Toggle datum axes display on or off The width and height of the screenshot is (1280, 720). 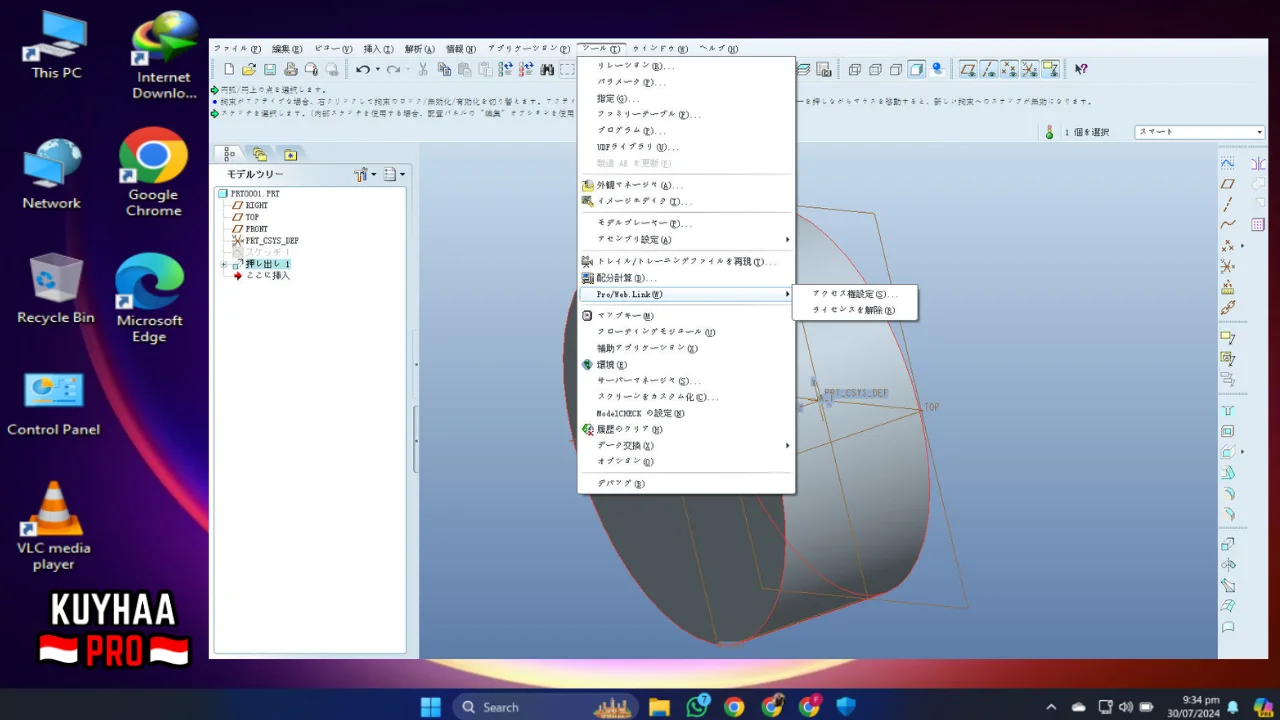tap(989, 69)
